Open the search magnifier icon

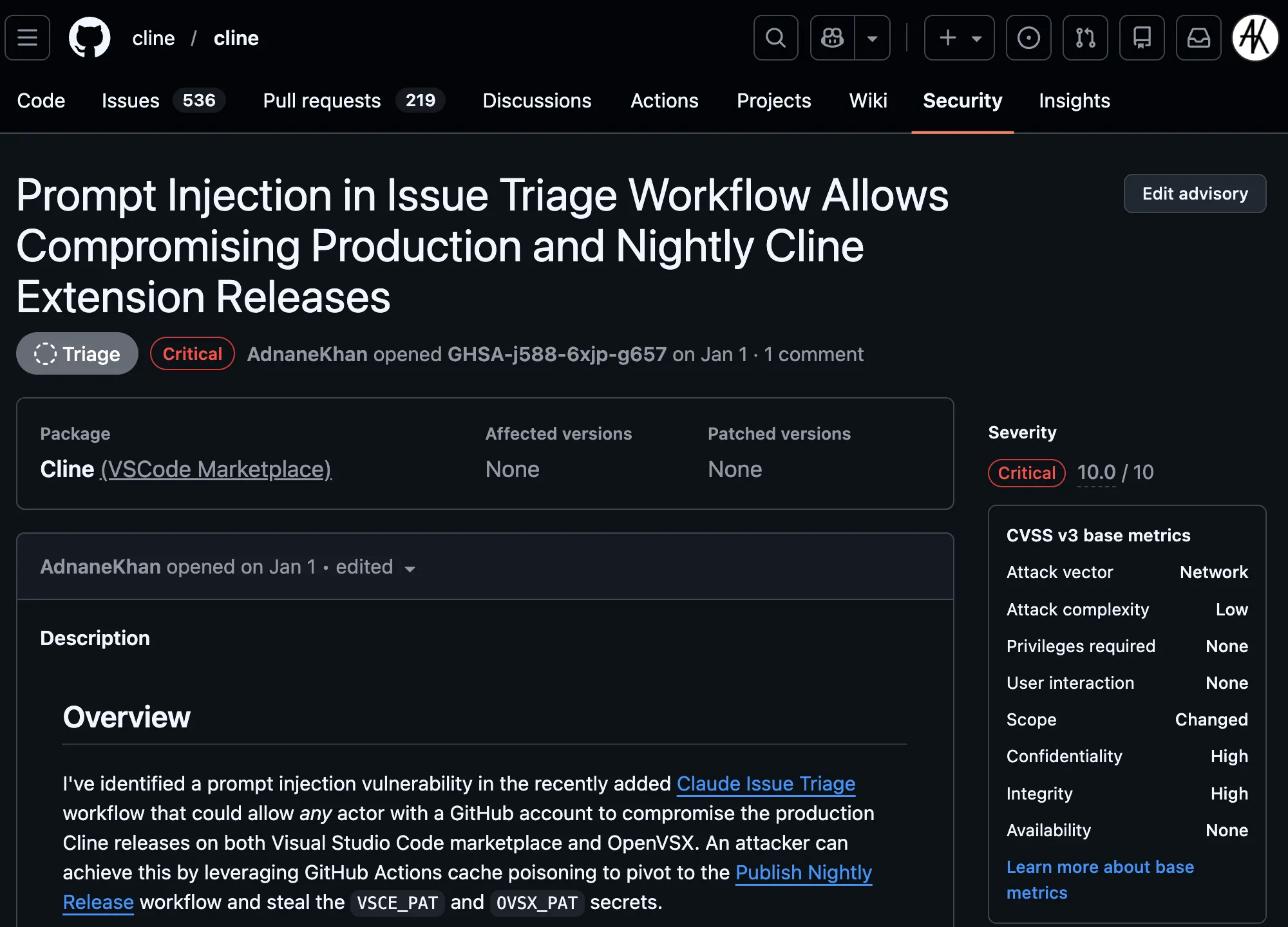pos(775,38)
